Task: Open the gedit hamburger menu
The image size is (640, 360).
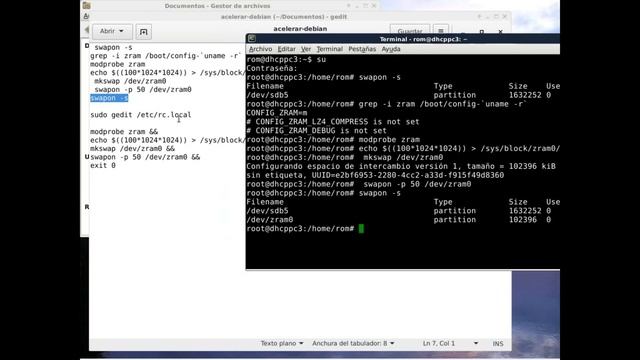Action: tap(441, 31)
